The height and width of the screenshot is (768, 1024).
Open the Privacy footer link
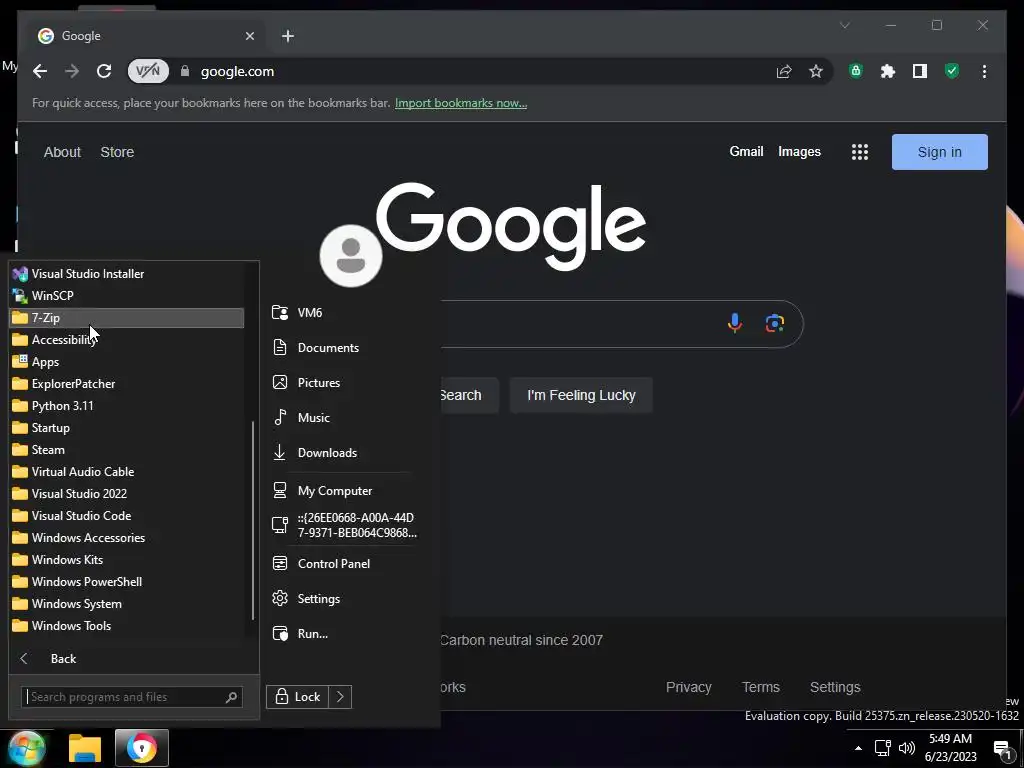pyautogui.click(x=688, y=687)
